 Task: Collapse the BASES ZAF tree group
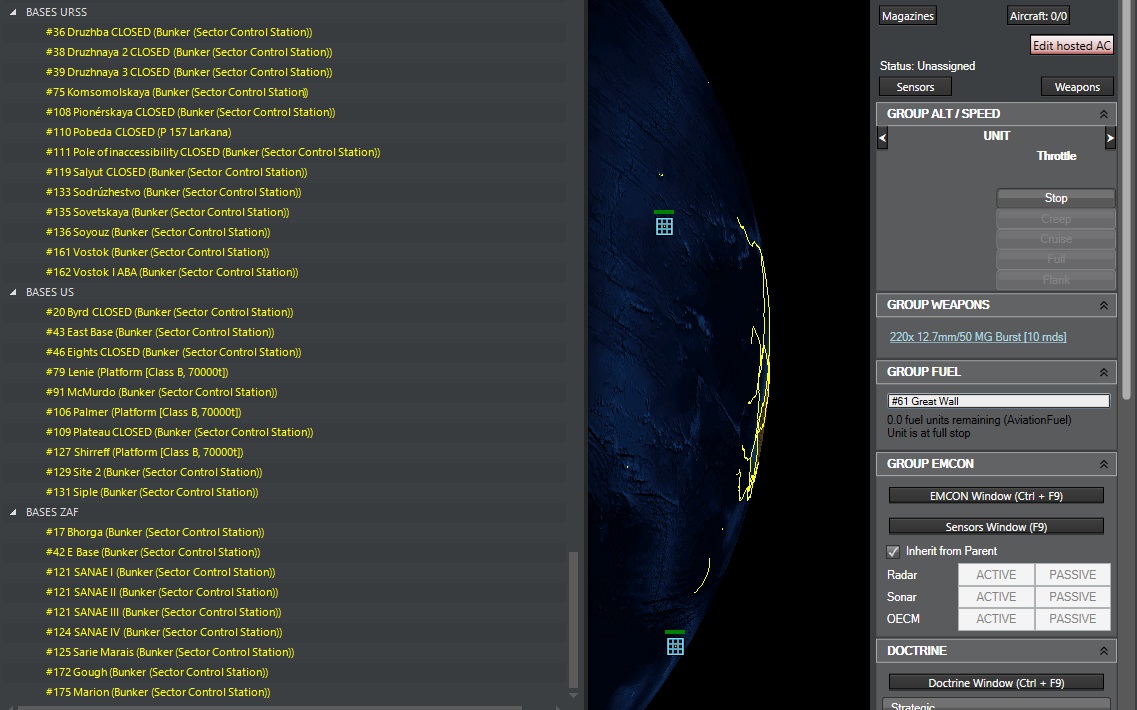tap(14, 512)
